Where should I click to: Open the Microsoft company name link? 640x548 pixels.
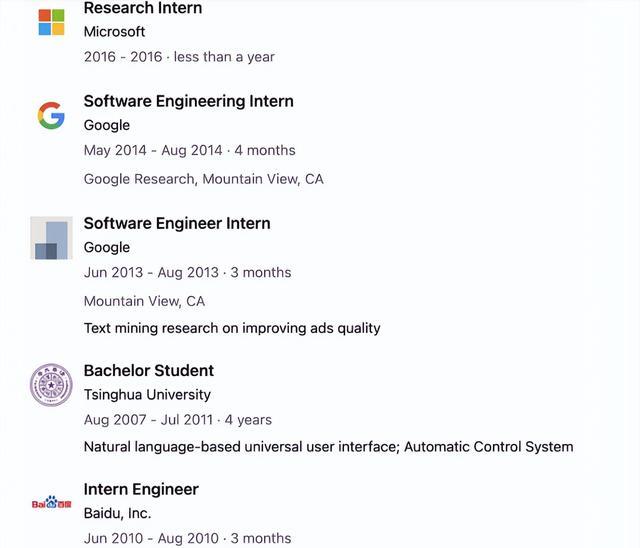tap(114, 31)
